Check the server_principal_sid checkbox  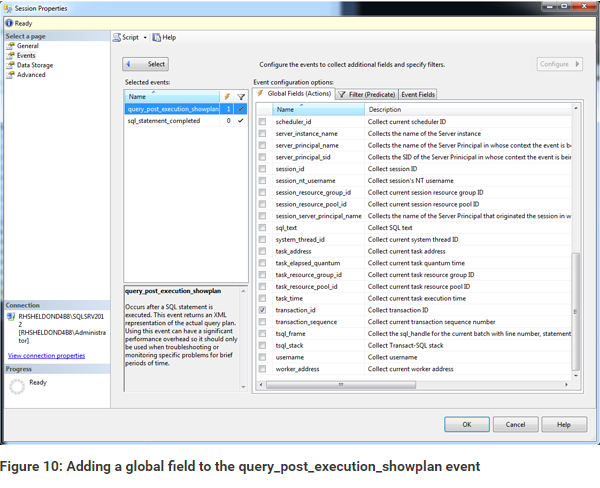click(x=262, y=157)
